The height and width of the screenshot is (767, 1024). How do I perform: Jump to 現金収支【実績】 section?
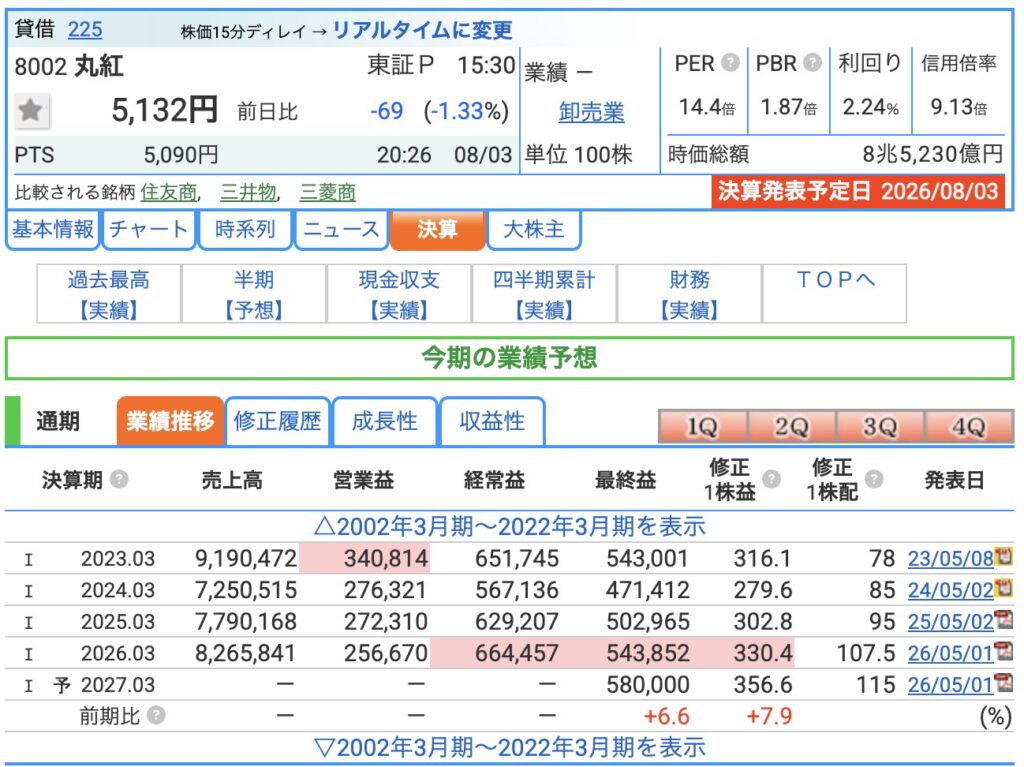[x=399, y=294]
